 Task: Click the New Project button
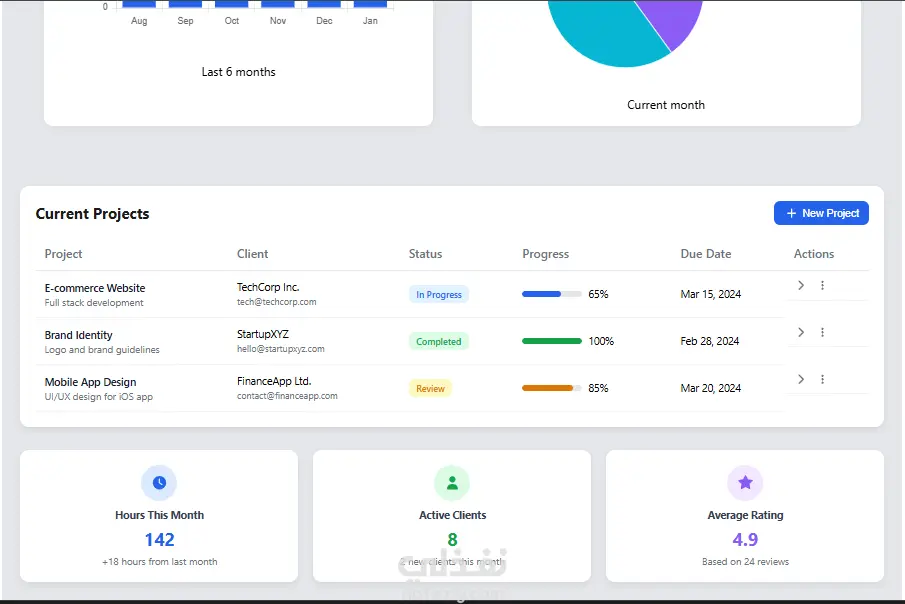[x=821, y=213]
